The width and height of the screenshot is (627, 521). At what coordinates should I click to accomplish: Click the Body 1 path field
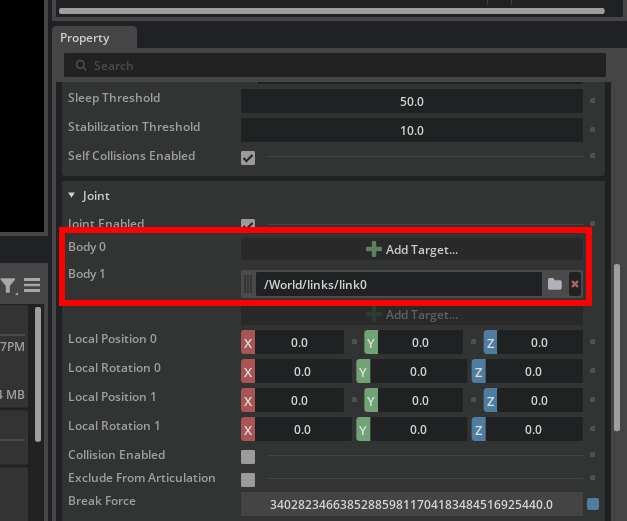pyautogui.click(x=398, y=285)
